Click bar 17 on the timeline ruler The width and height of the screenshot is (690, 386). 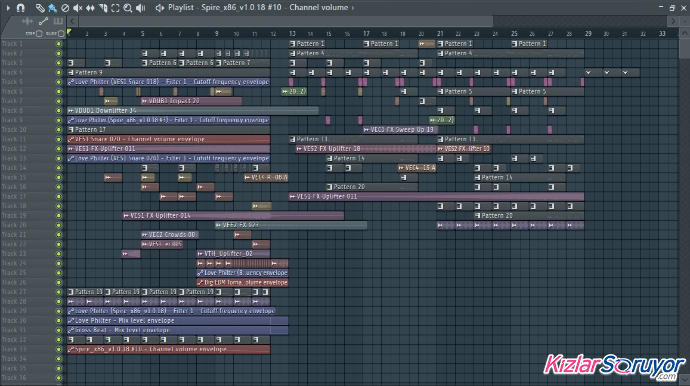coord(366,33)
